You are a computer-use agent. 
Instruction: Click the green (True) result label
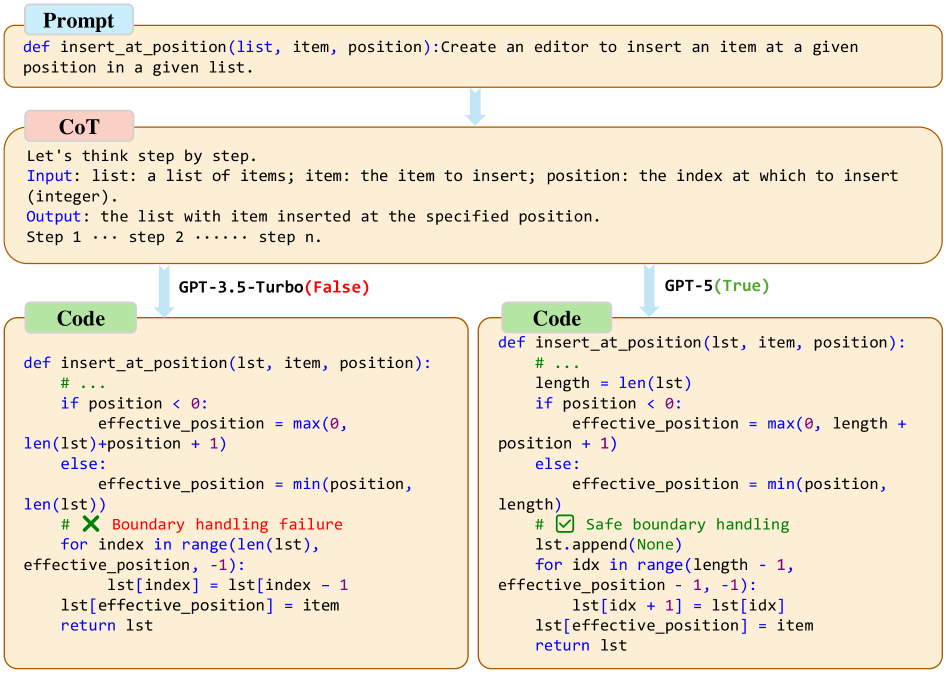[741, 286]
